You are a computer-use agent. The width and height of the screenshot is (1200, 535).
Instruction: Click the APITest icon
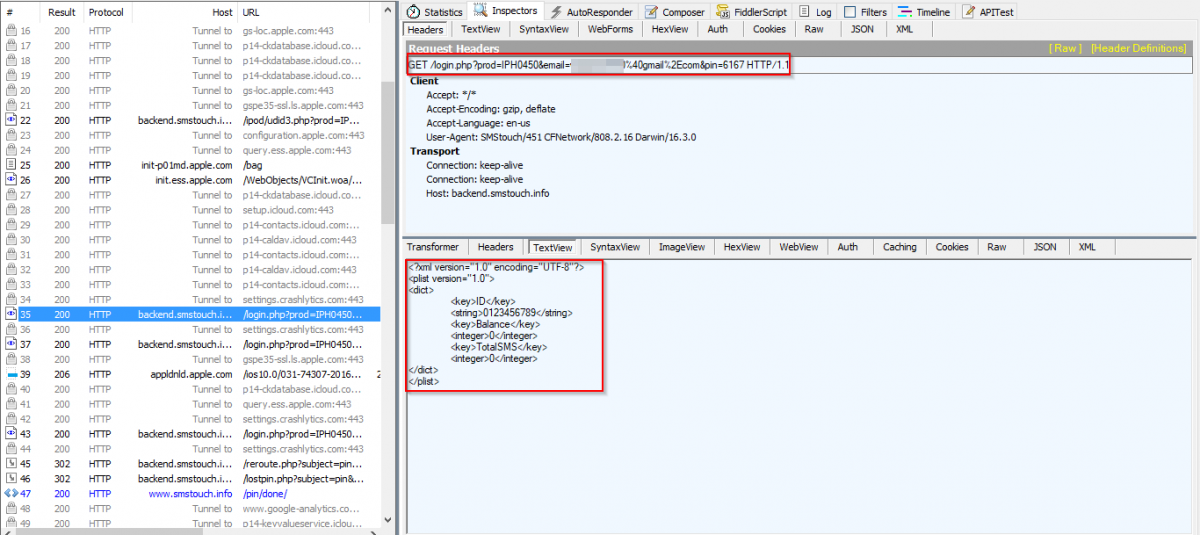[969, 12]
